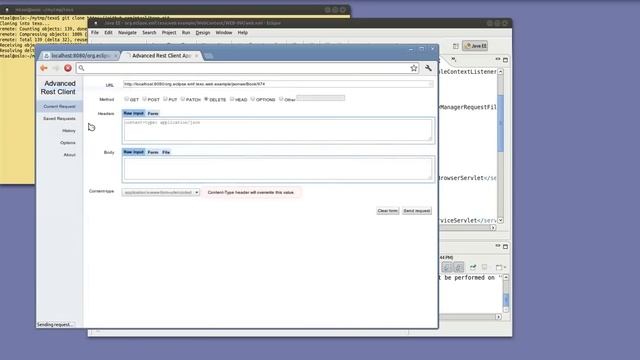The width and height of the screenshot is (640, 360).
Task: Open Eclipse Project menu
Action: pos(169,33)
